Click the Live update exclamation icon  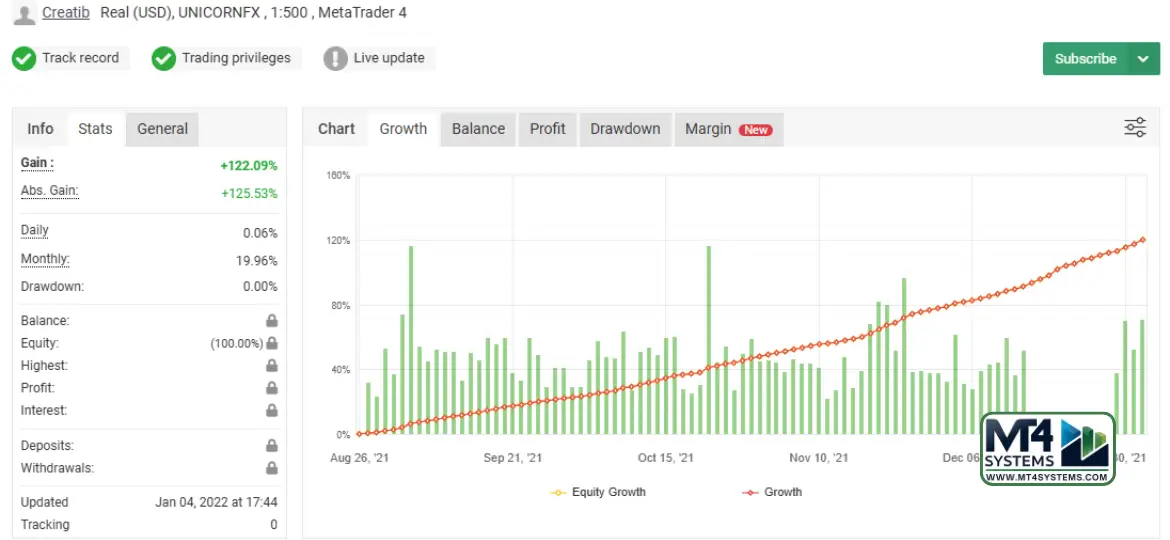coord(335,59)
